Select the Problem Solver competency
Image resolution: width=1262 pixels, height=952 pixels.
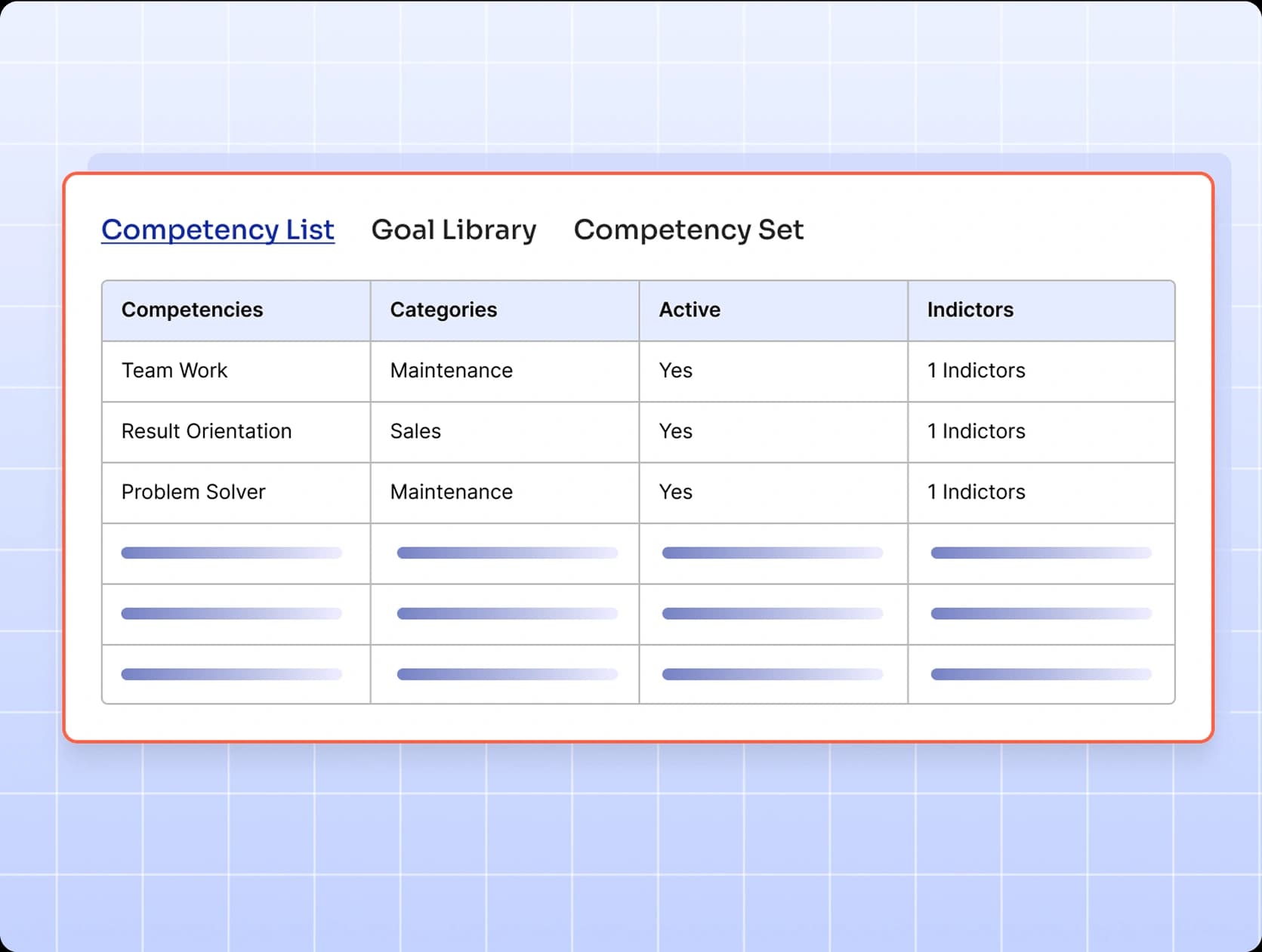click(193, 491)
